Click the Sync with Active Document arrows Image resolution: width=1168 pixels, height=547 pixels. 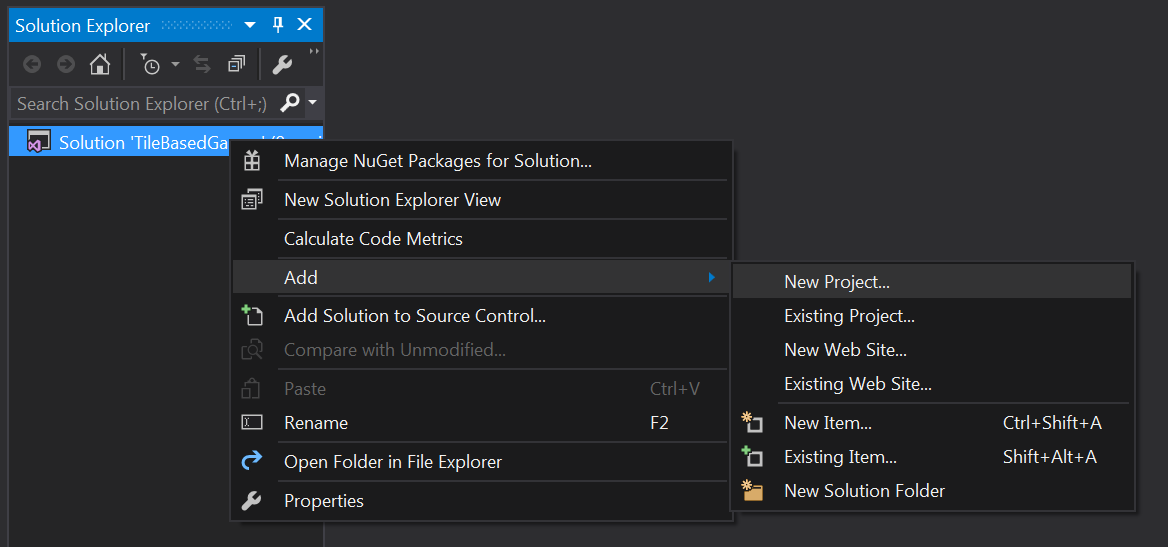pos(202,65)
